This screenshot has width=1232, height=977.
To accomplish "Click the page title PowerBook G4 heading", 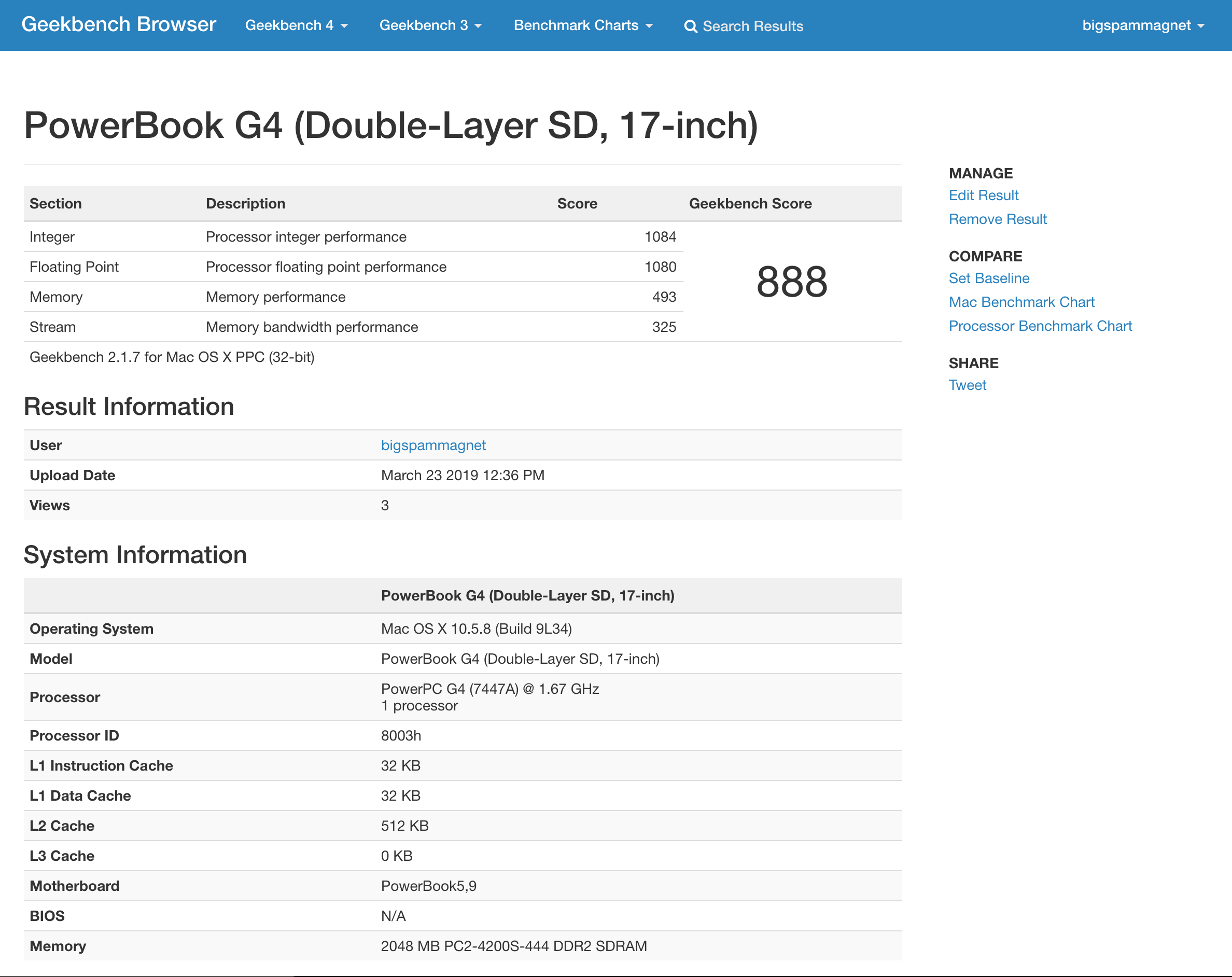I will click(391, 125).
